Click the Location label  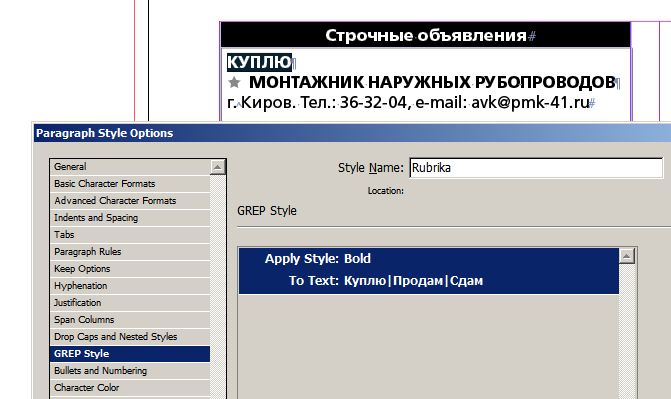point(386,191)
